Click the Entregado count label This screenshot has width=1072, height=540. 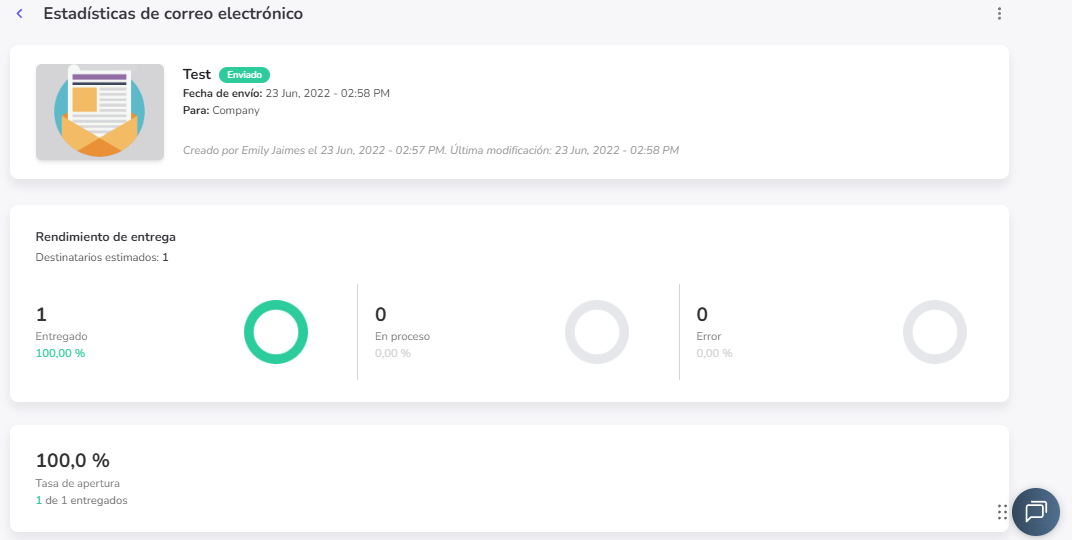tap(61, 337)
